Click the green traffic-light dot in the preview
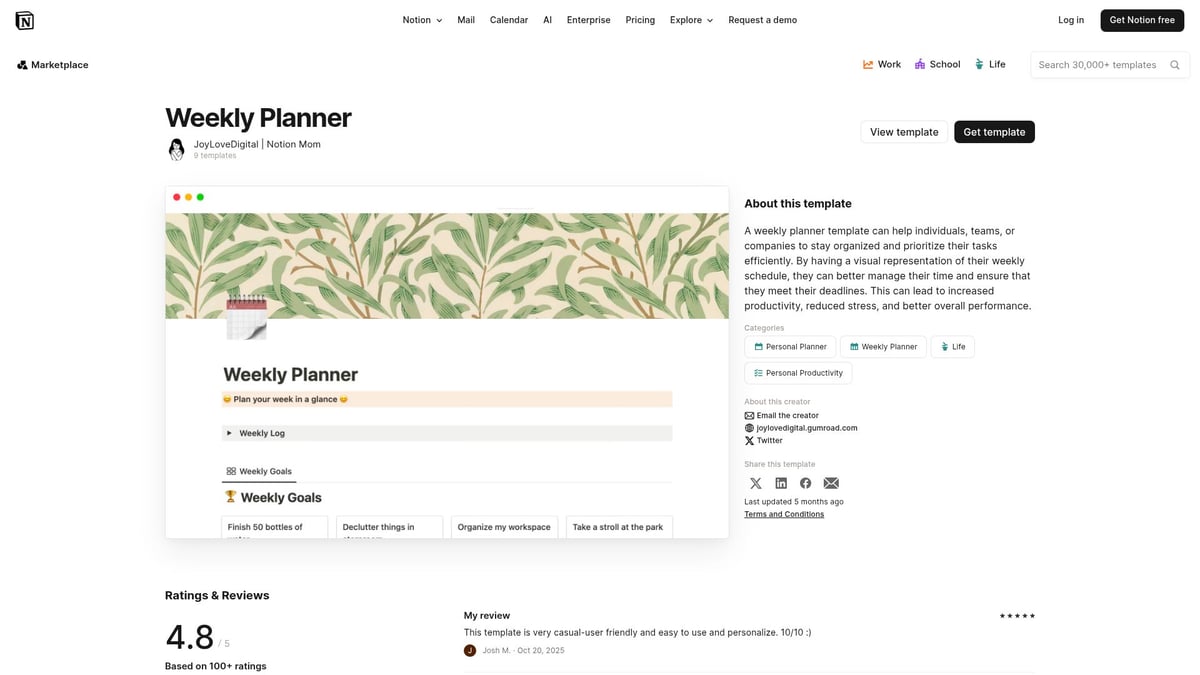This screenshot has height=675, width=1200. coord(200,197)
